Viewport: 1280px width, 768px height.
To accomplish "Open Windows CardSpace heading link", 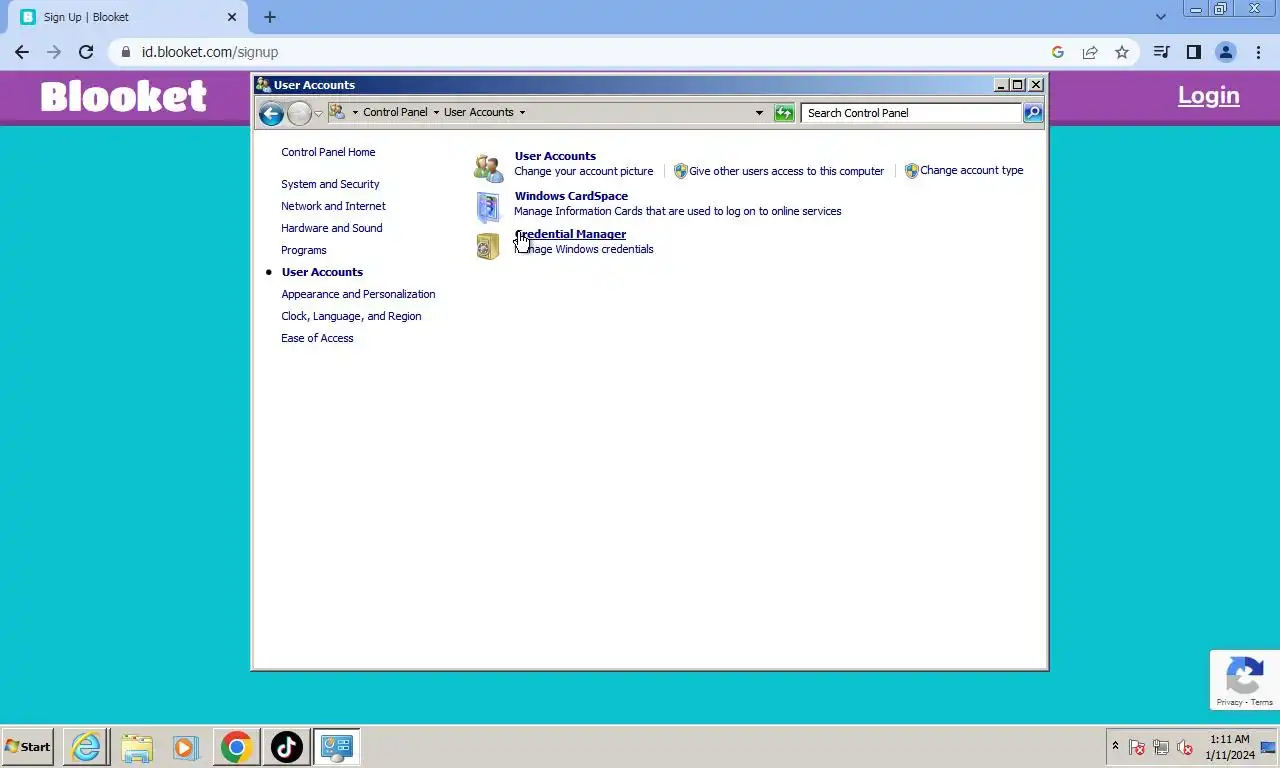I will click(571, 196).
